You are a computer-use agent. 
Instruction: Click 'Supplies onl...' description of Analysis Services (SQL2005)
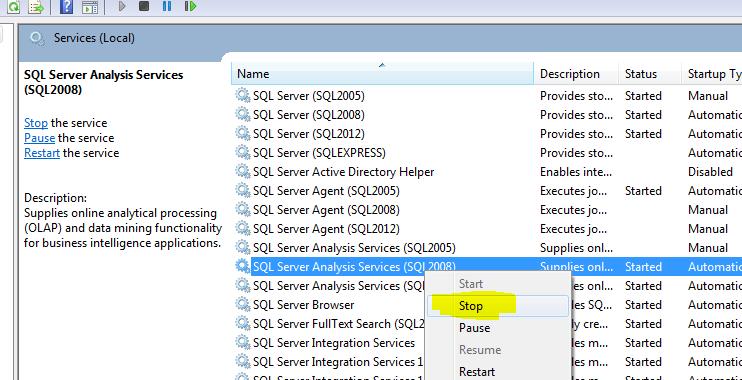coord(576,247)
